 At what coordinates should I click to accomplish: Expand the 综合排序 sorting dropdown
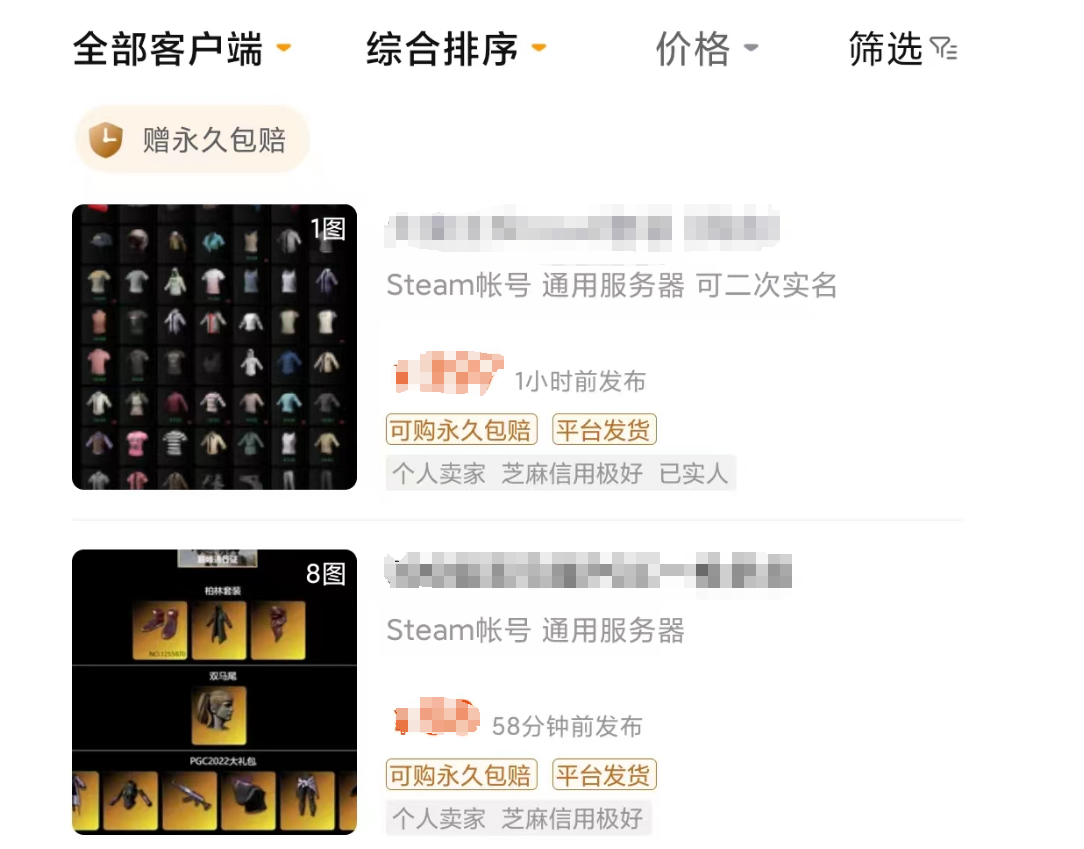coord(456,49)
